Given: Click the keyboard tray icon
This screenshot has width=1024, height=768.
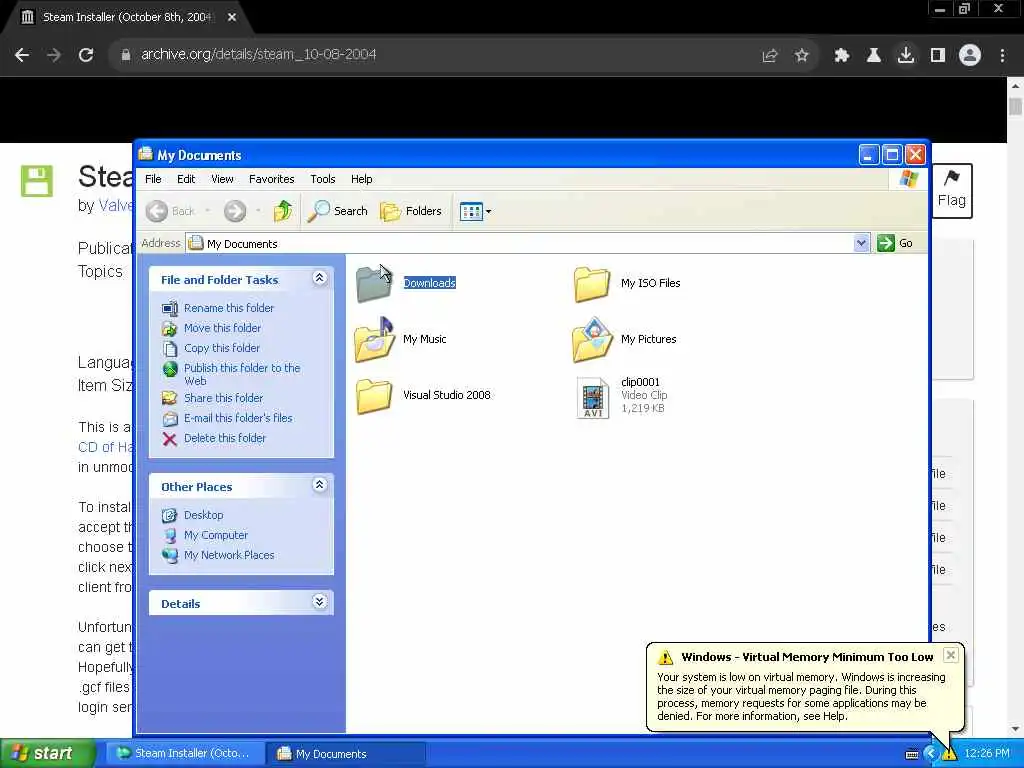Looking at the screenshot, I should (x=912, y=754).
